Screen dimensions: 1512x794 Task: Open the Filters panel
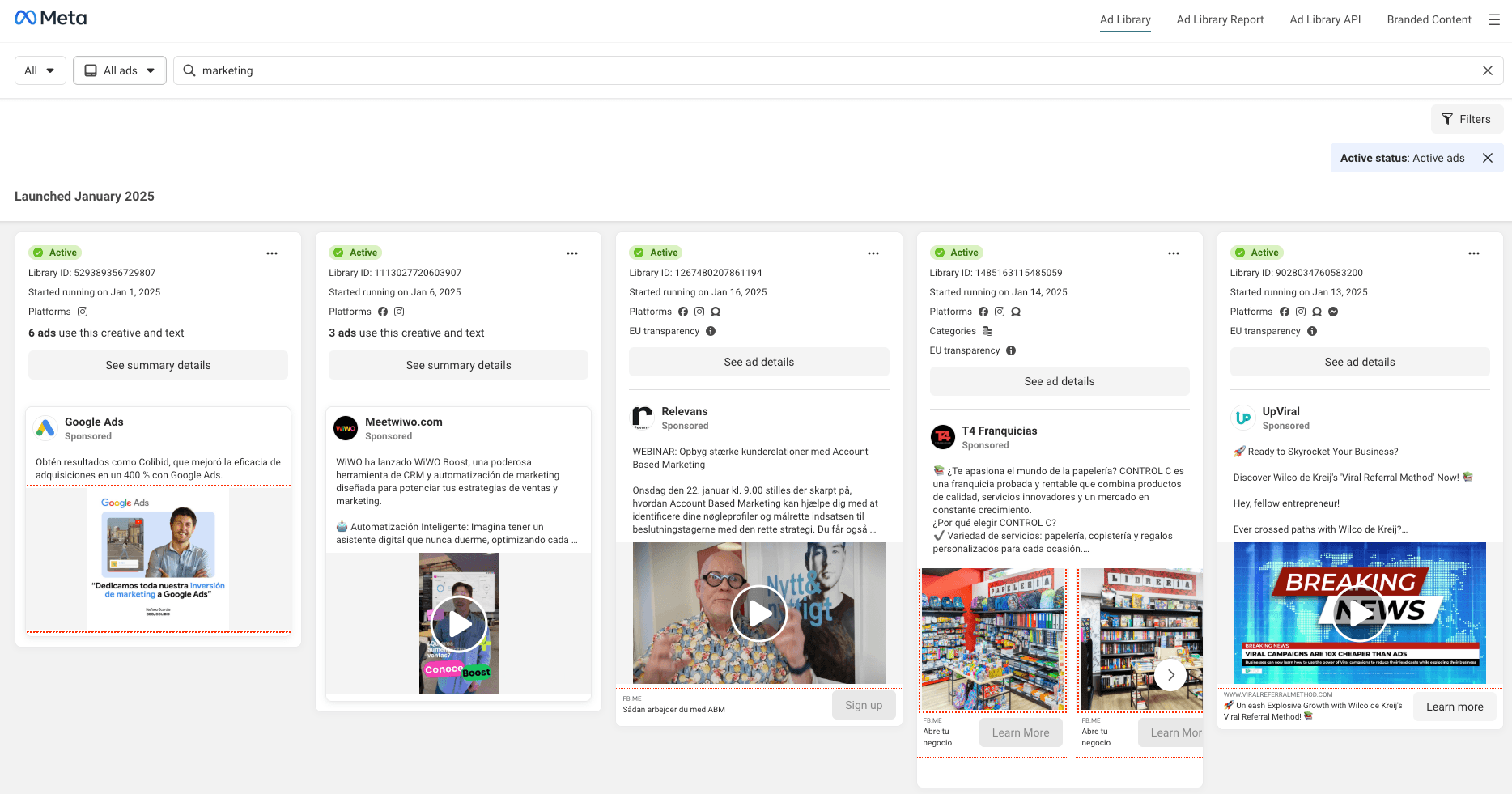(x=1467, y=119)
